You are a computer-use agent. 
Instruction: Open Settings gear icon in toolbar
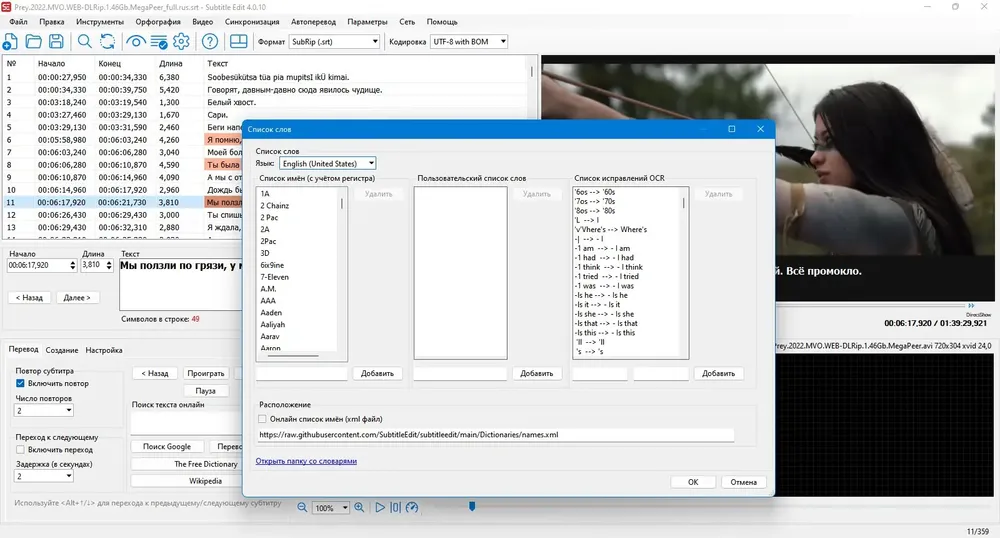point(181,42)
